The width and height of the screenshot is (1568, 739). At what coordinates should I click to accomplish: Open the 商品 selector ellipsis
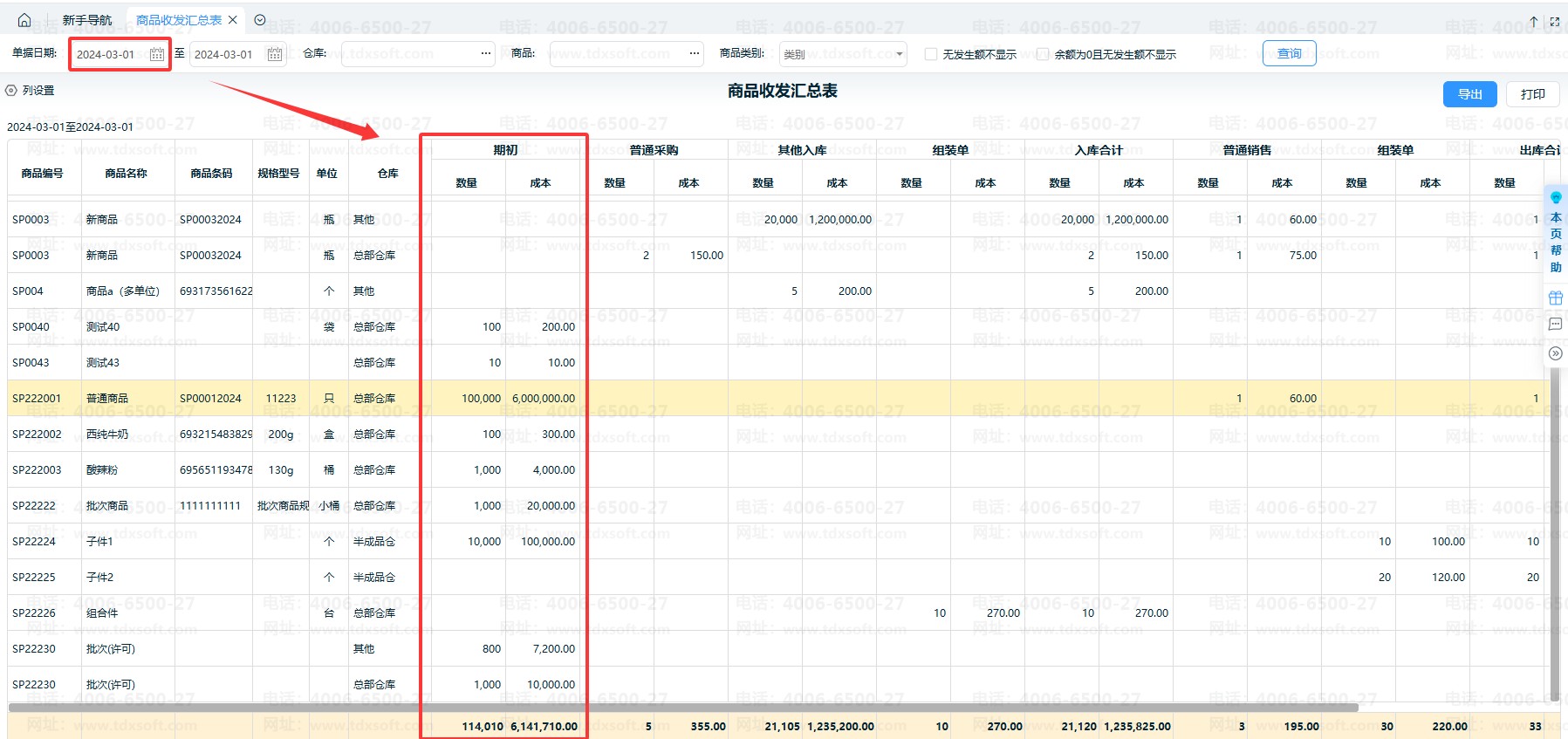(695, 54)
